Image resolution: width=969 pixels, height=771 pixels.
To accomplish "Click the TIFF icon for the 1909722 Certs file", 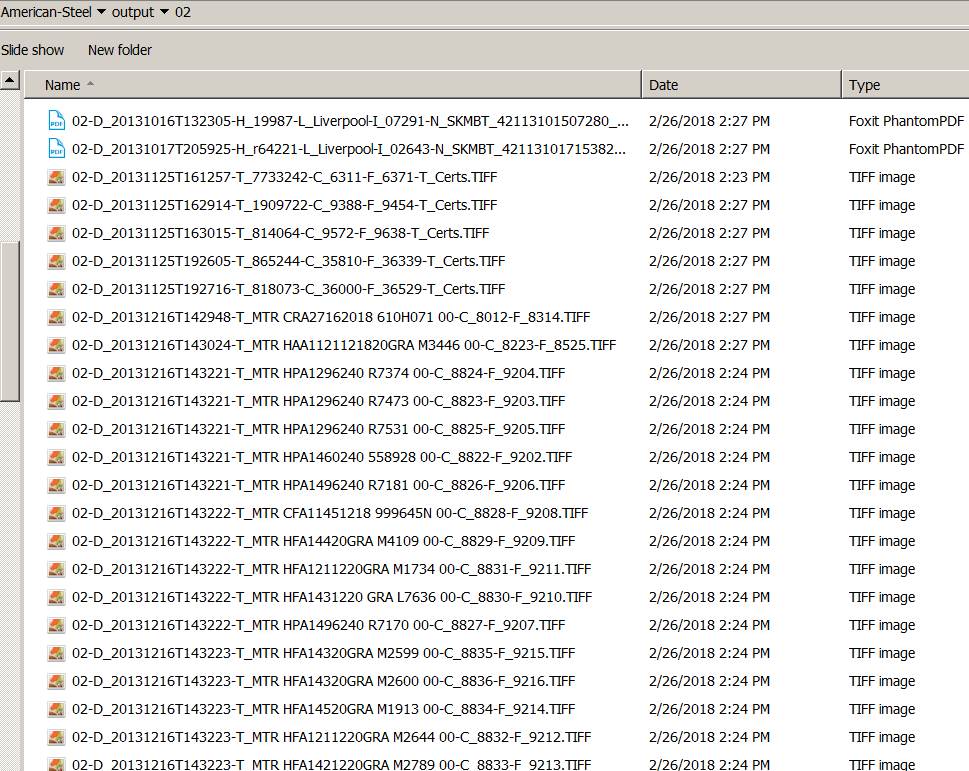I will click(56, 205).
